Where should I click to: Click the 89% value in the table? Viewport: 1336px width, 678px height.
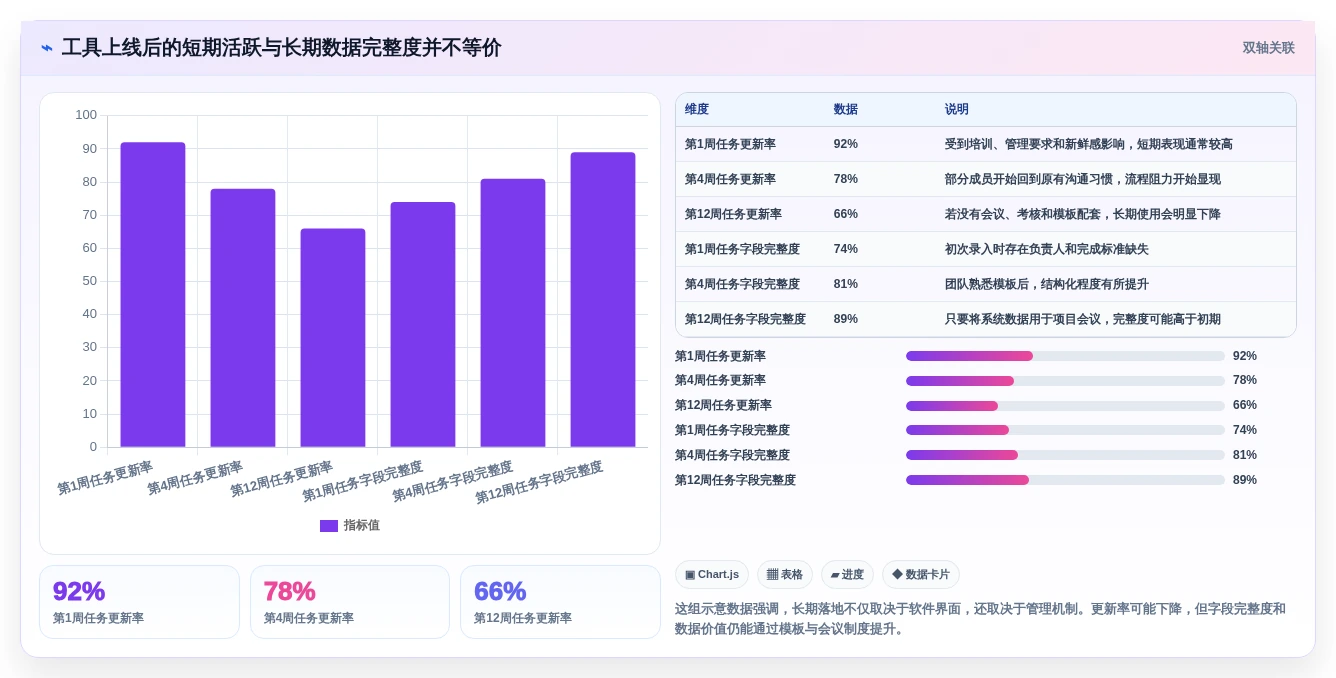click(x=846, y=319)
